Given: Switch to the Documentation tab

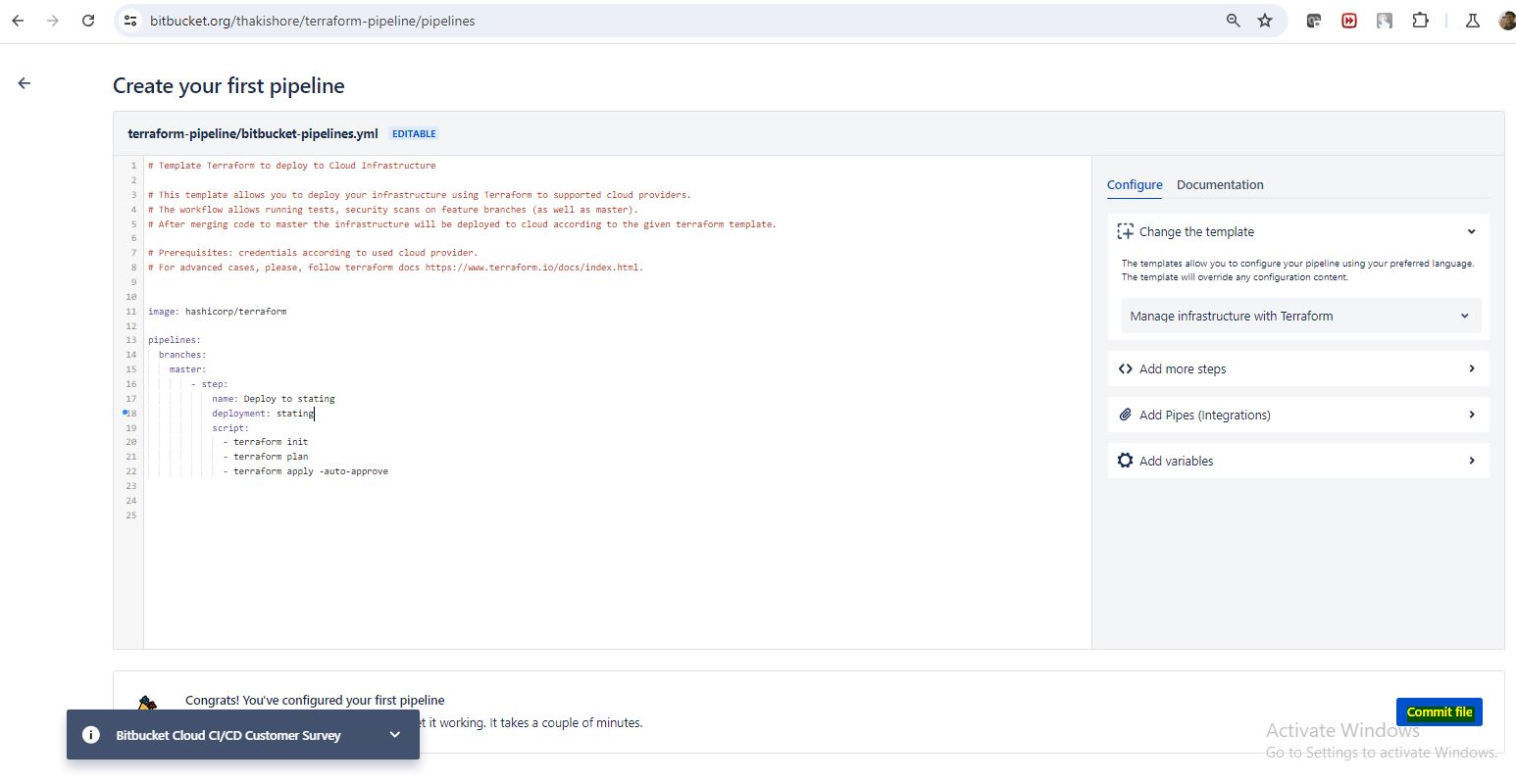Looking at the screenshot, I should click(1219, 185).
